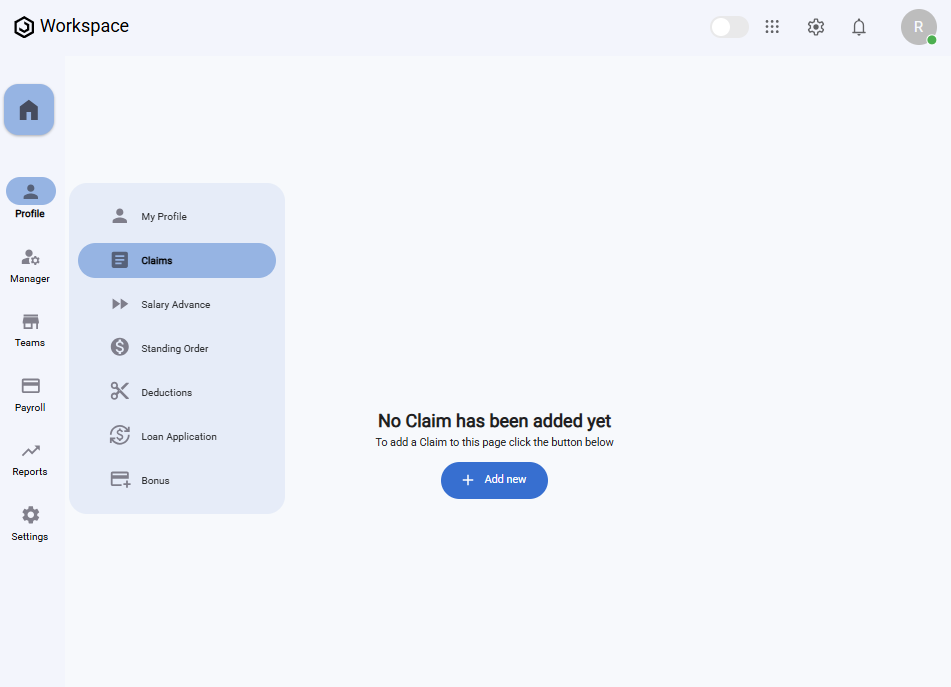Image resolution: width=951 pixels, height=687 pixels.
Task: Click the top bar settings gear
Action: click(815, 27)
